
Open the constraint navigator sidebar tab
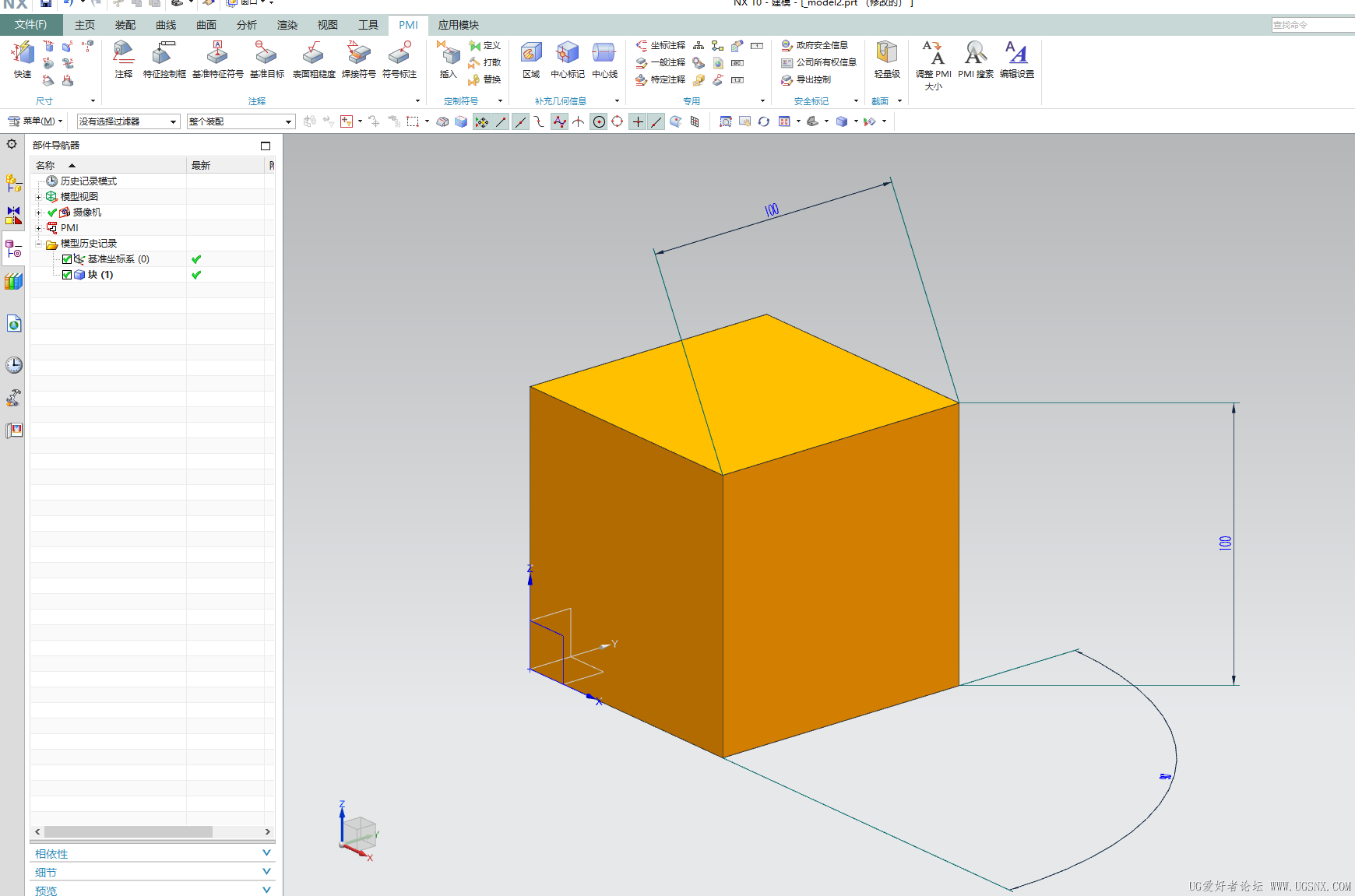click(13, 215)
